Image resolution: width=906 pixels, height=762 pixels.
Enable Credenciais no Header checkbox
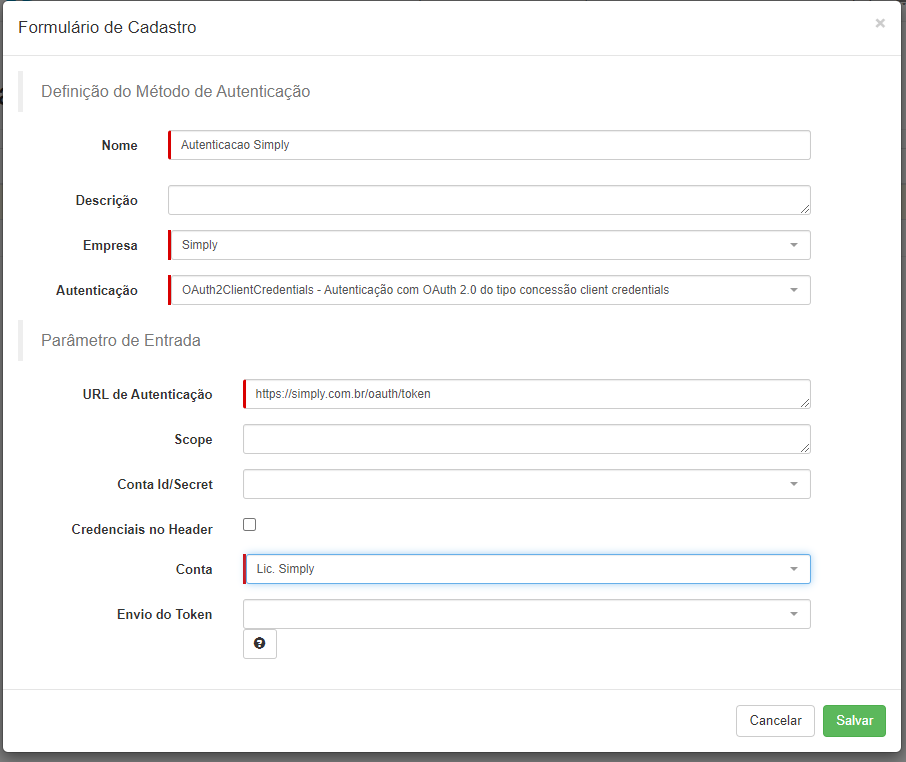pos(250,525)
